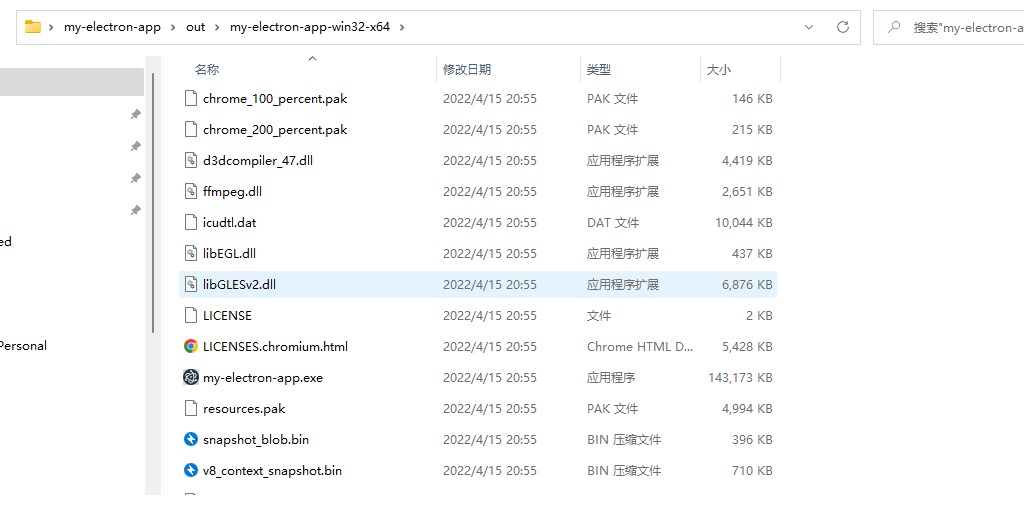
Task: Select the file name v8_context_snapshot.bin
Action: (x=272, y=471)
